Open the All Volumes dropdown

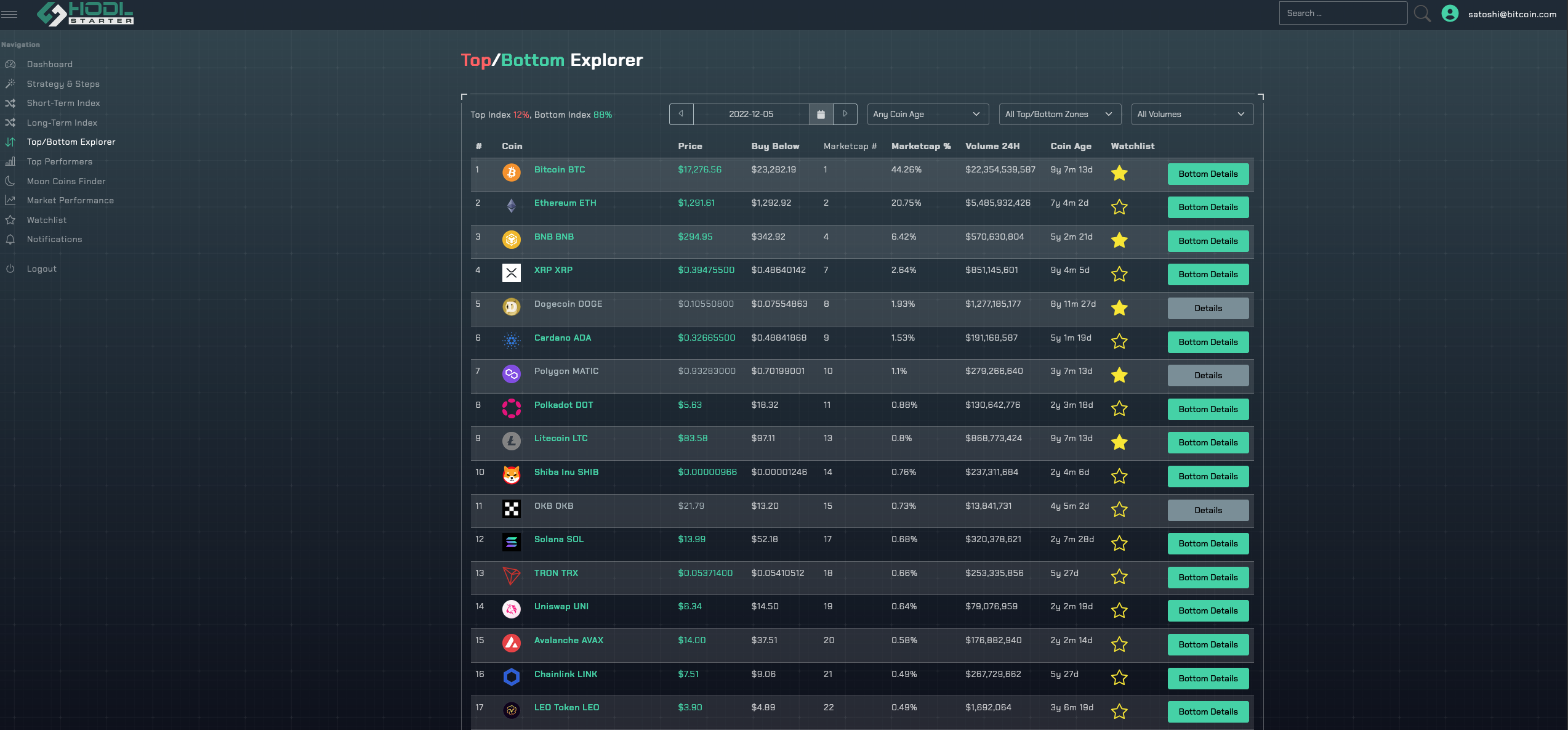click(x=1192, y=115)
